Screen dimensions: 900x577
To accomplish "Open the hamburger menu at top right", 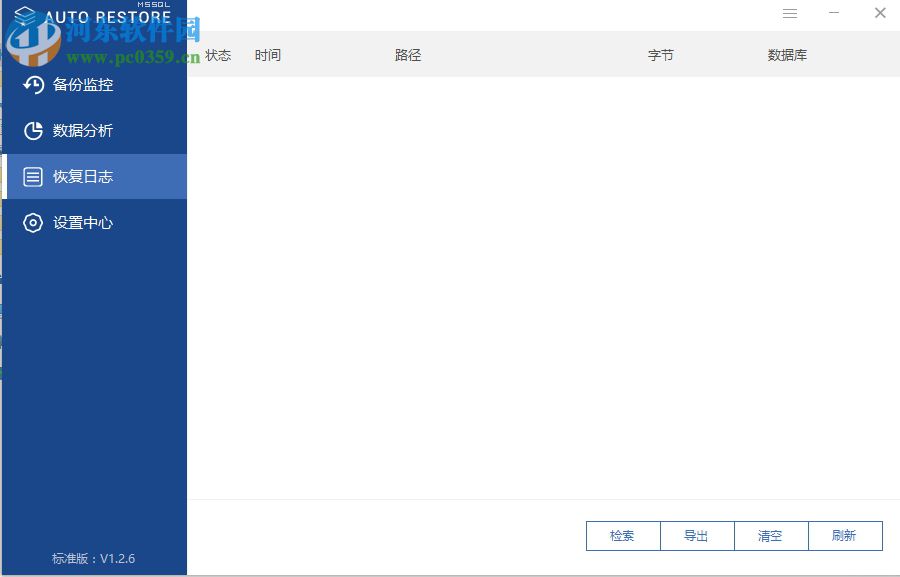I will (790, 13).
